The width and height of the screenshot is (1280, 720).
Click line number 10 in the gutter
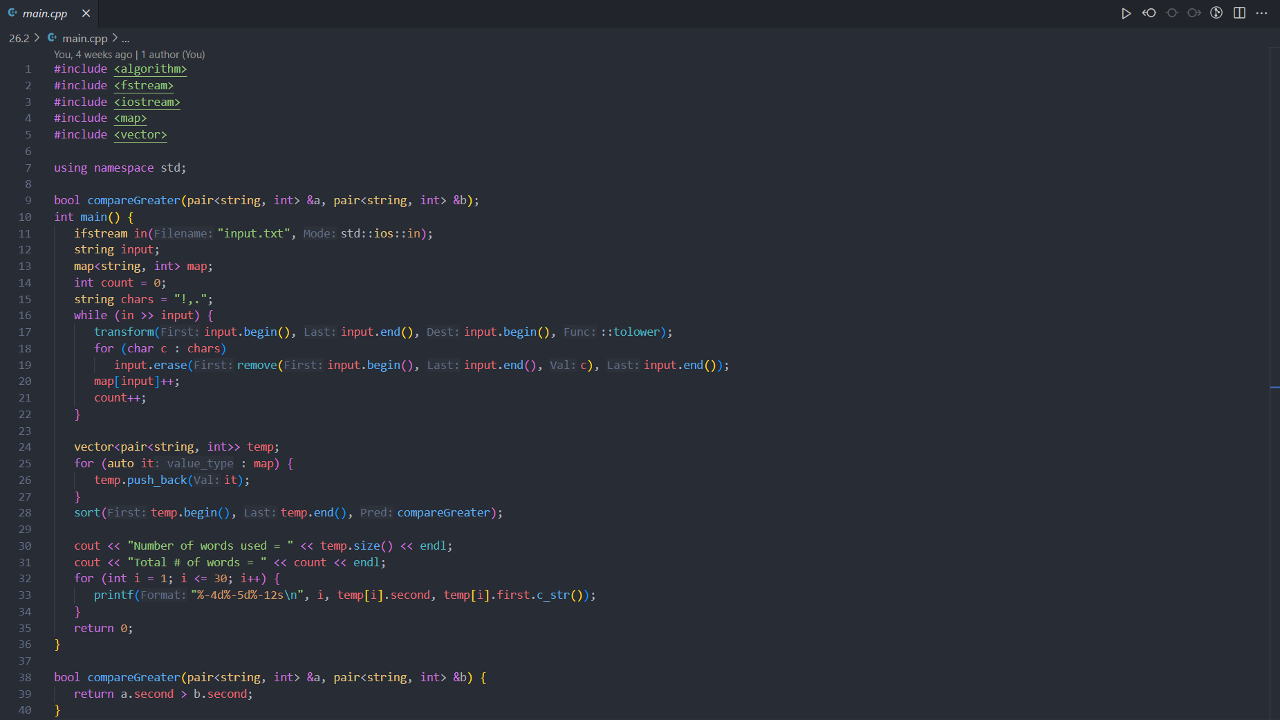pyautogui.click(x=25, y=217)
